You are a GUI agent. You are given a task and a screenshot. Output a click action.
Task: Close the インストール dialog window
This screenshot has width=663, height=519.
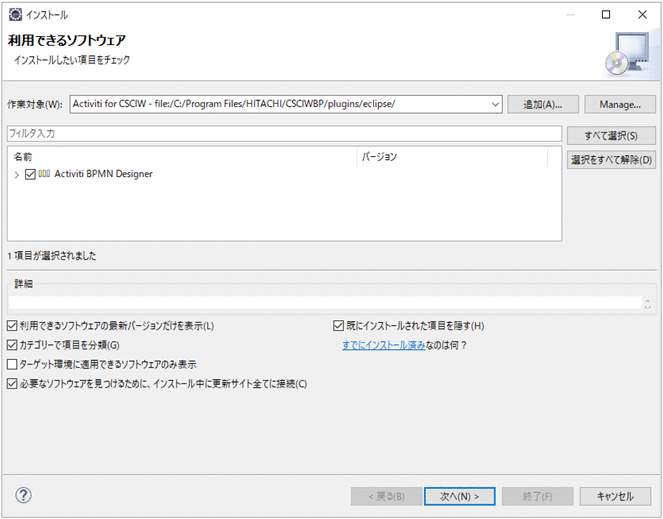[642, 15]
